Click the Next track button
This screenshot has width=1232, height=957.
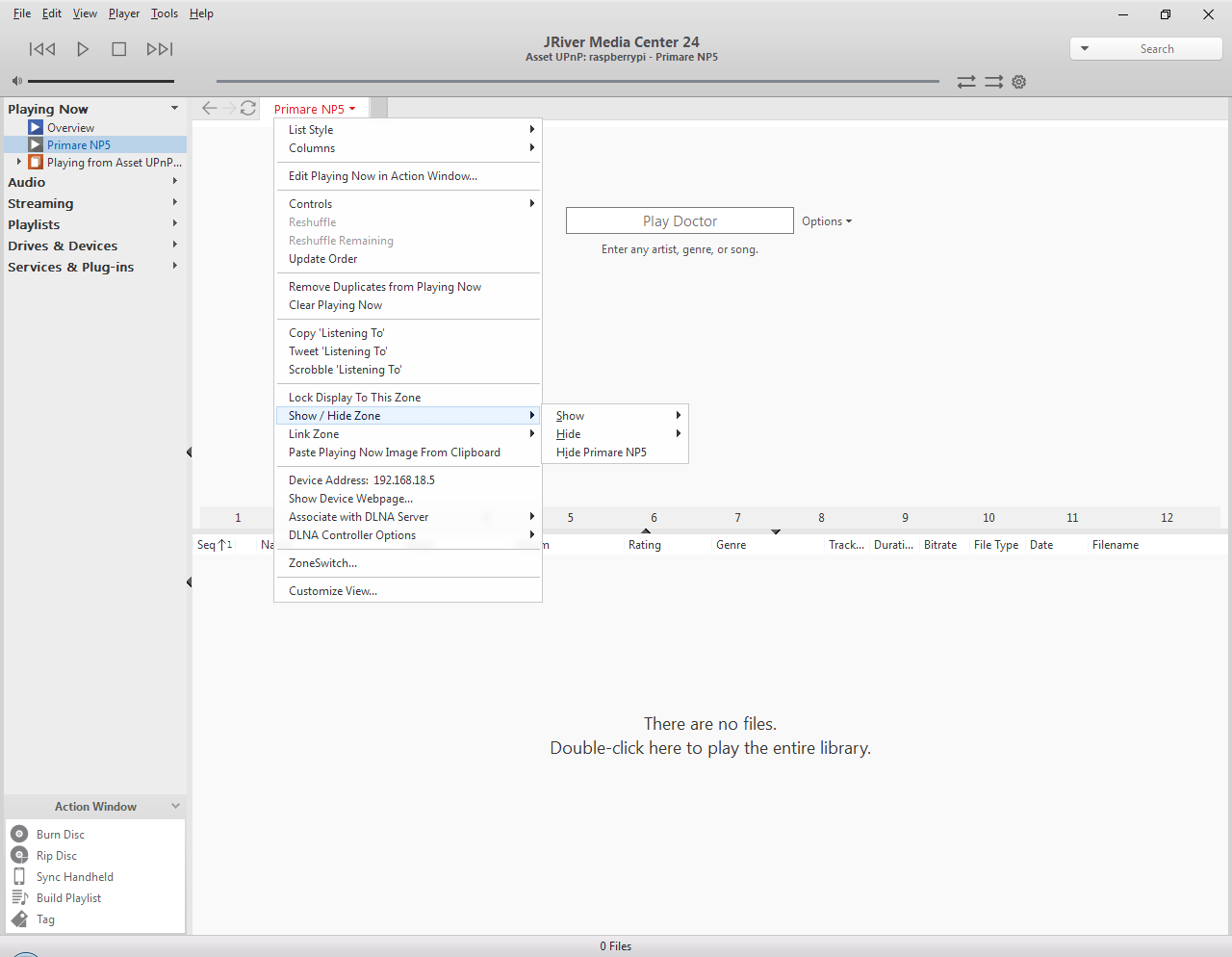point(160,49)
